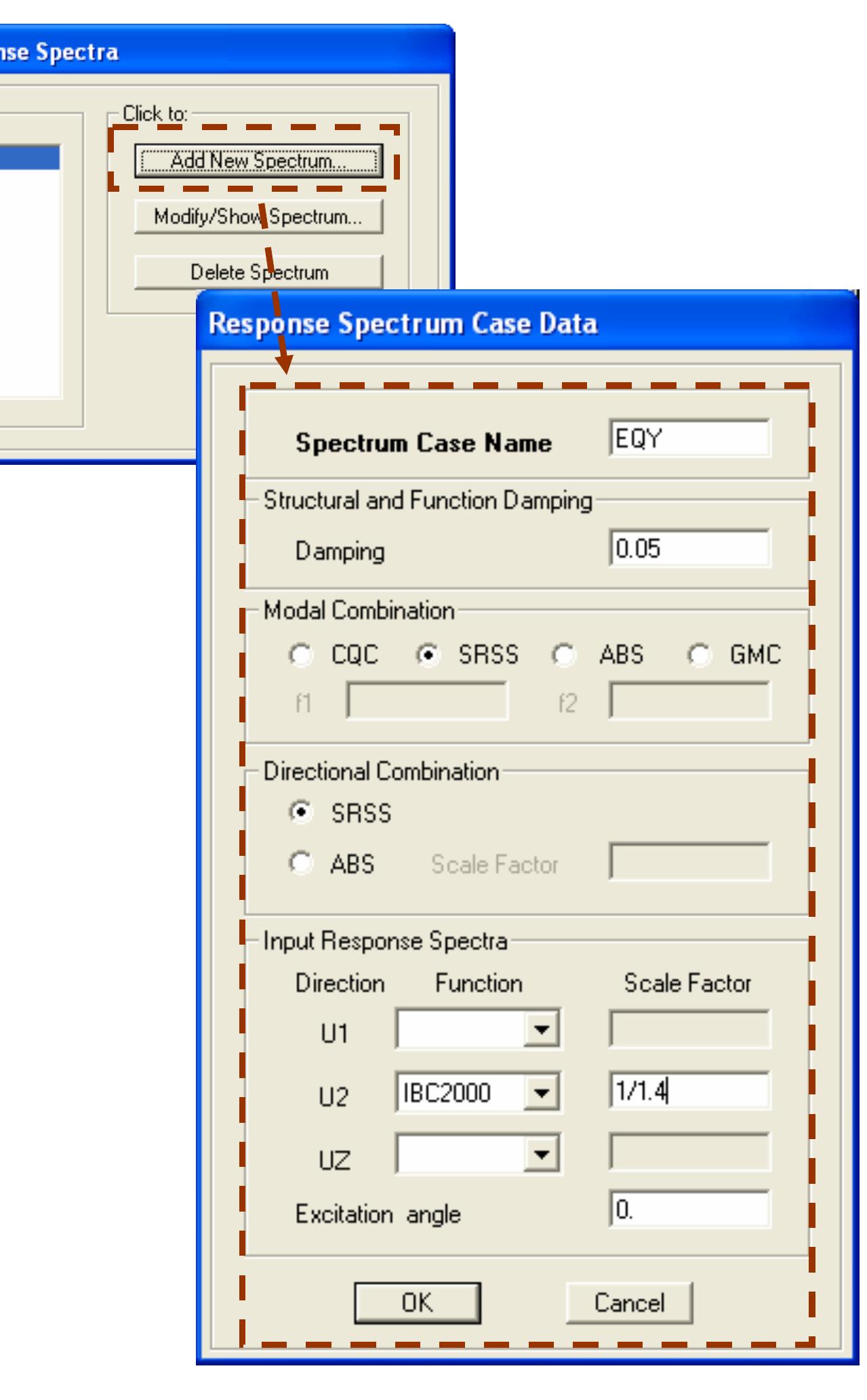The width and height of the screenshot is (867, 1400).
Task: Click the UZ scale factor field
Action: pyautogui.click(x=689, y=1152)
